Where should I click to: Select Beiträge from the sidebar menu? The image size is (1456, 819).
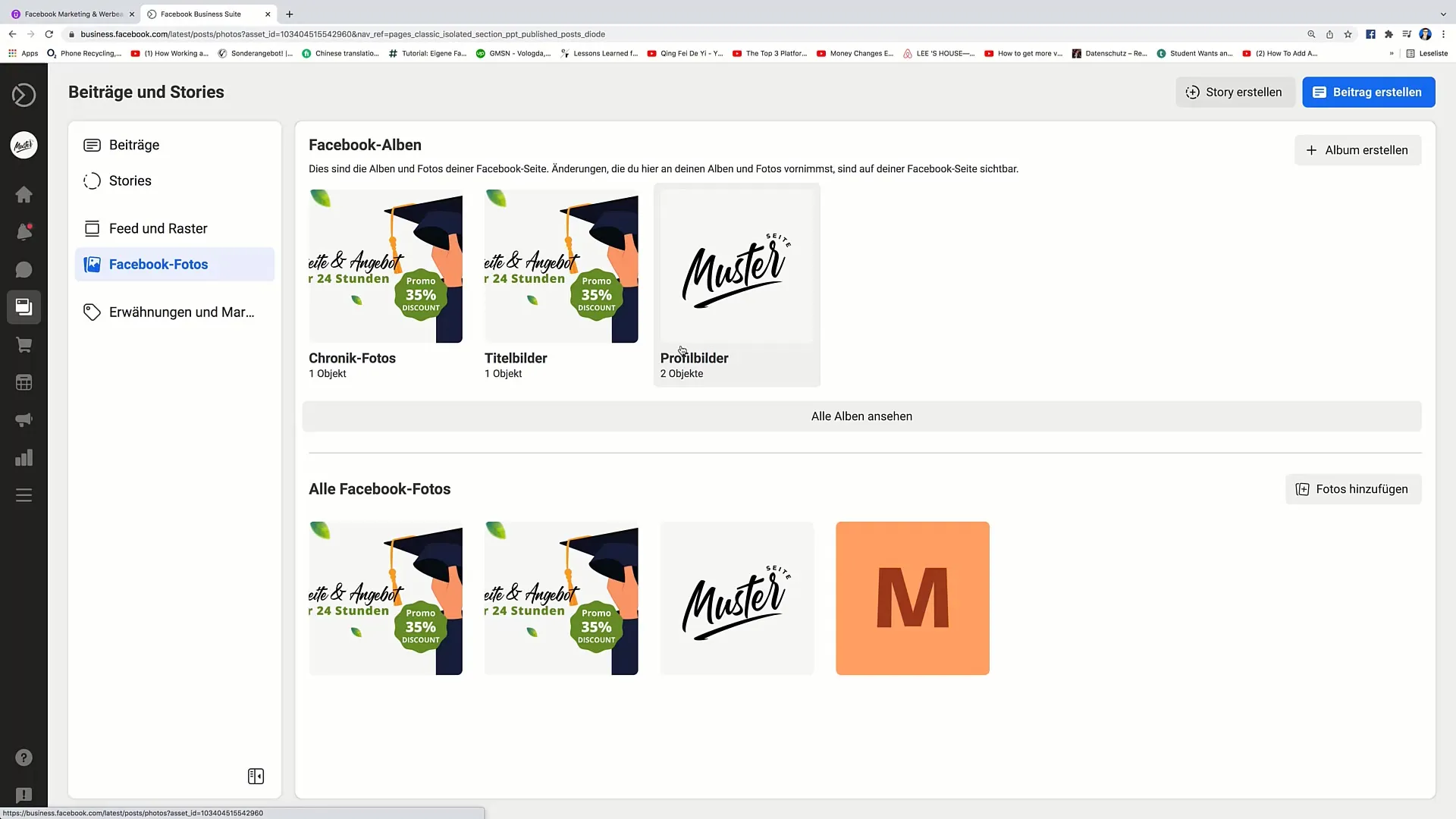[134, 145]
